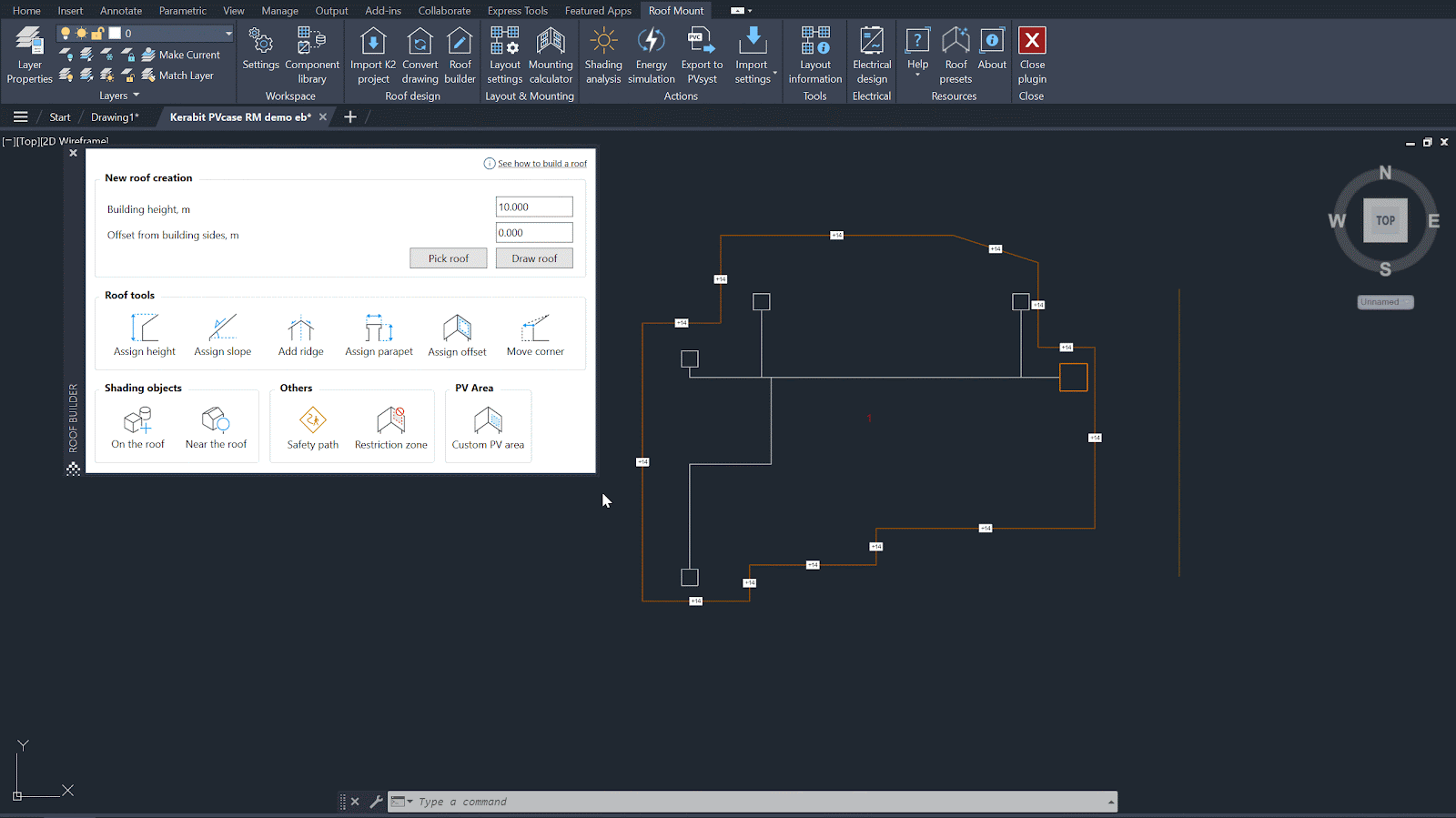Select Move corner tool
This screenshot has height=818, width=1456.
pyautogui.click(x=535, y=335)
